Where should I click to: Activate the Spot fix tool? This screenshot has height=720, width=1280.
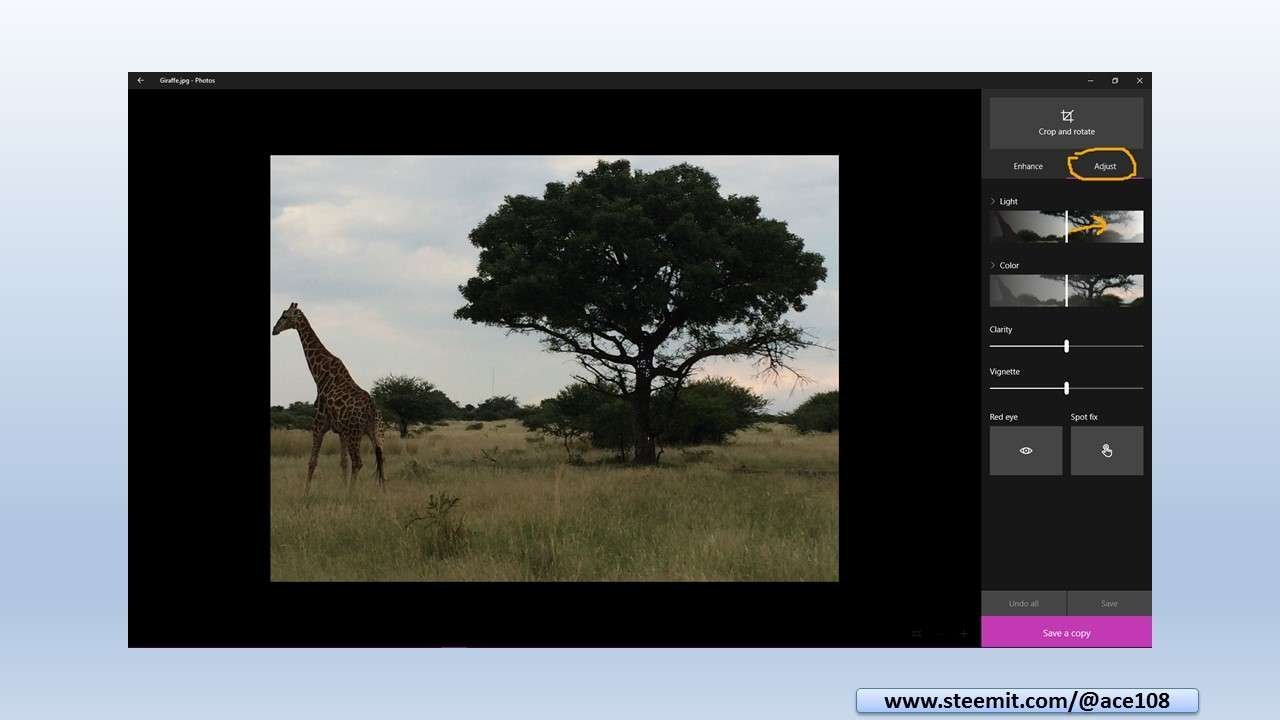pos(1107,451)
